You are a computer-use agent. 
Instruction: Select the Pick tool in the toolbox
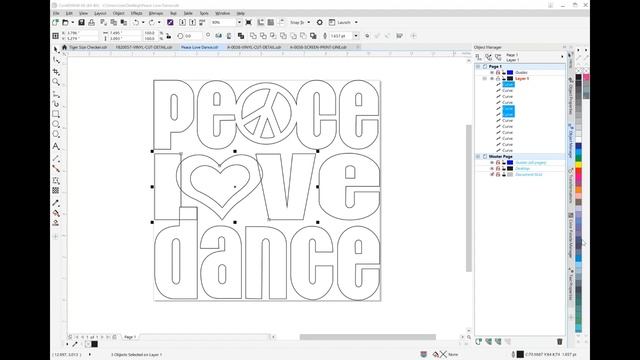pyautogui.click(x=56, y=49)
